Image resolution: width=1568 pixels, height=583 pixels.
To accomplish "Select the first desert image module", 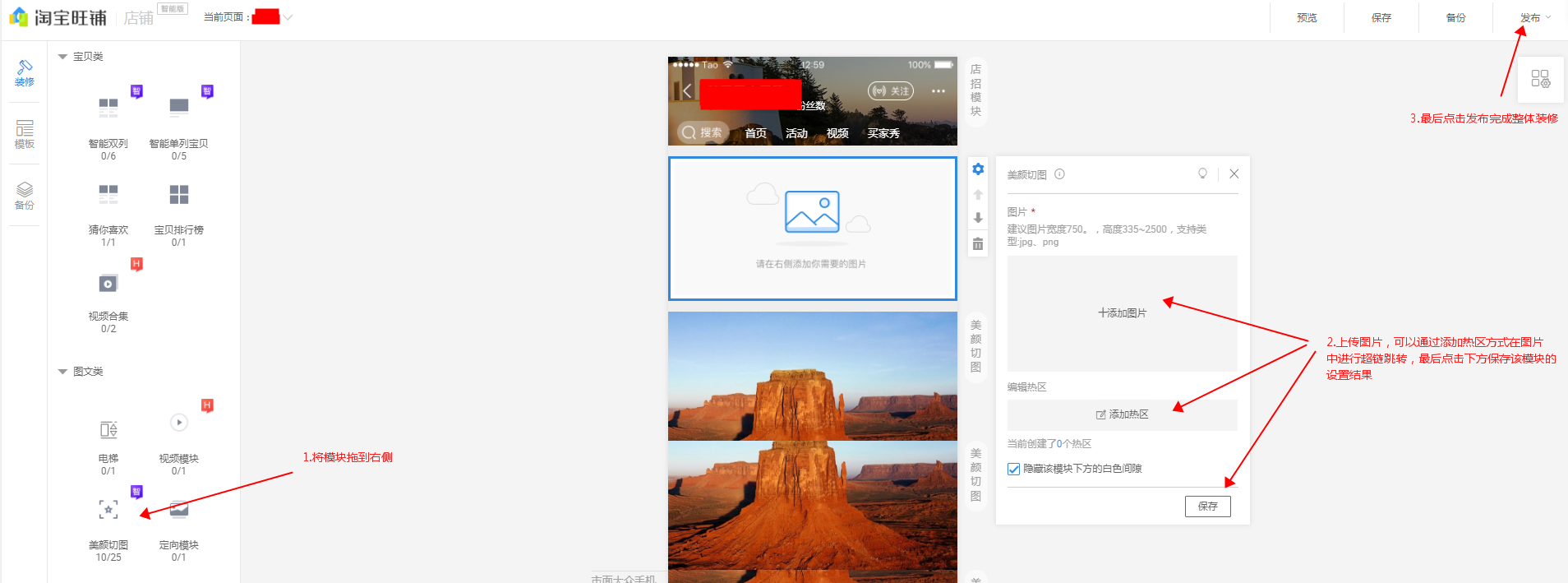I will pyautogui.click(x=813, y=376).
